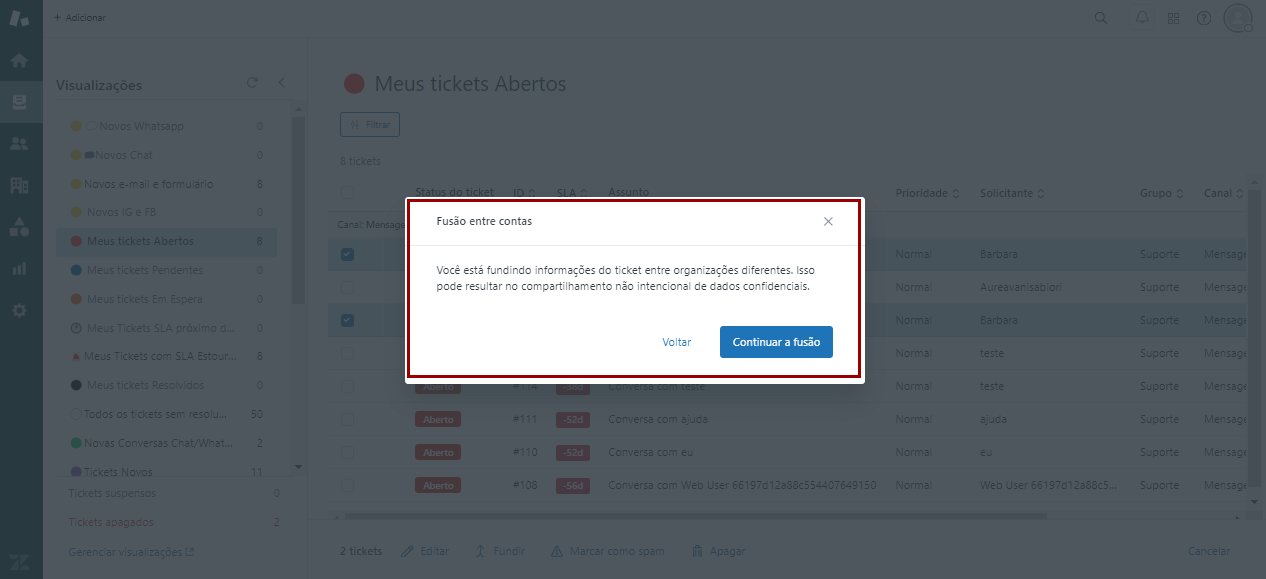Open the notifications bell icon
This screenshot has width=1266, height=579.
pyautogui.click(x=1142, y=18)
